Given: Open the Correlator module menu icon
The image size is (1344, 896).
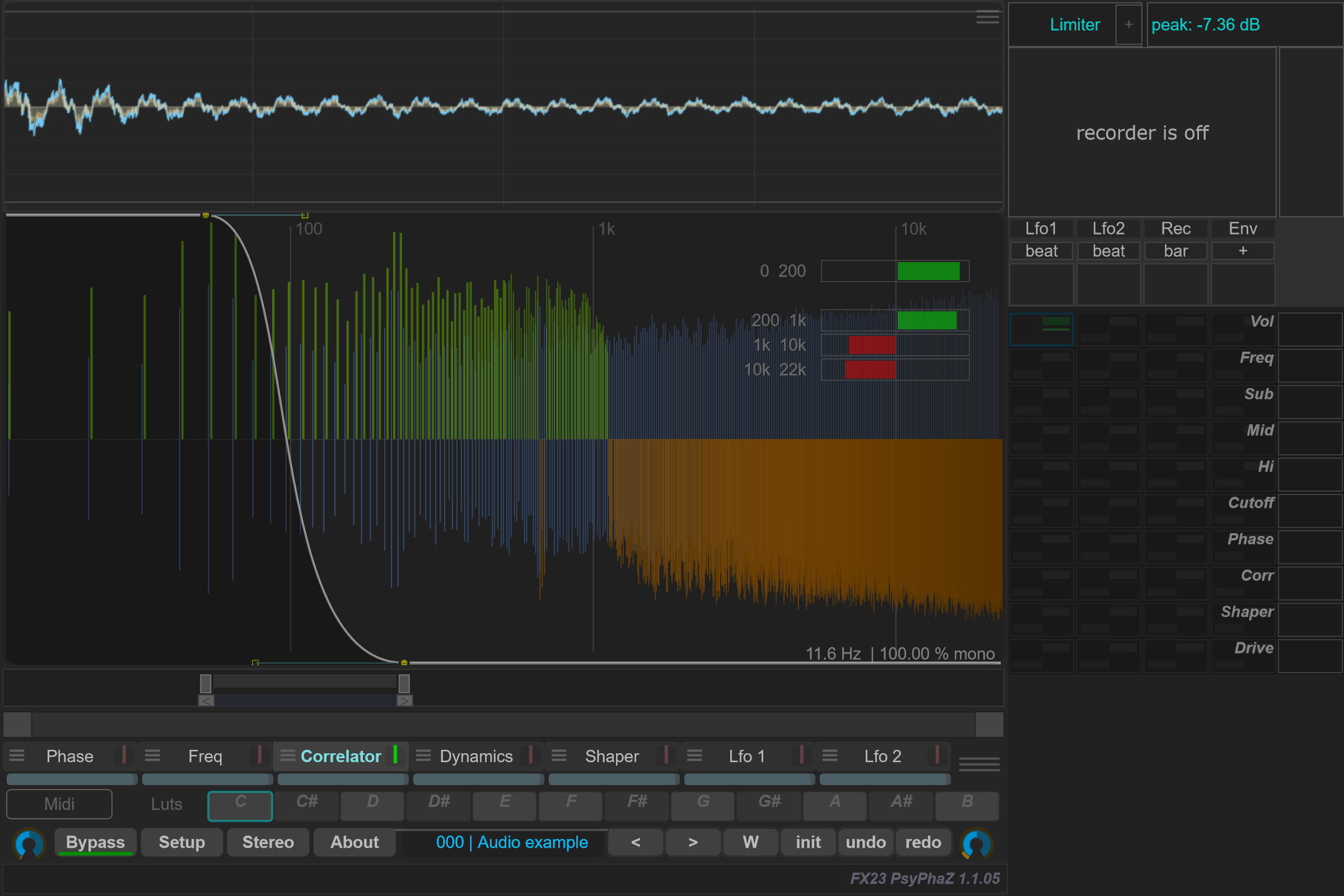Looking at the screenshot, I should (x=288, y=755).
